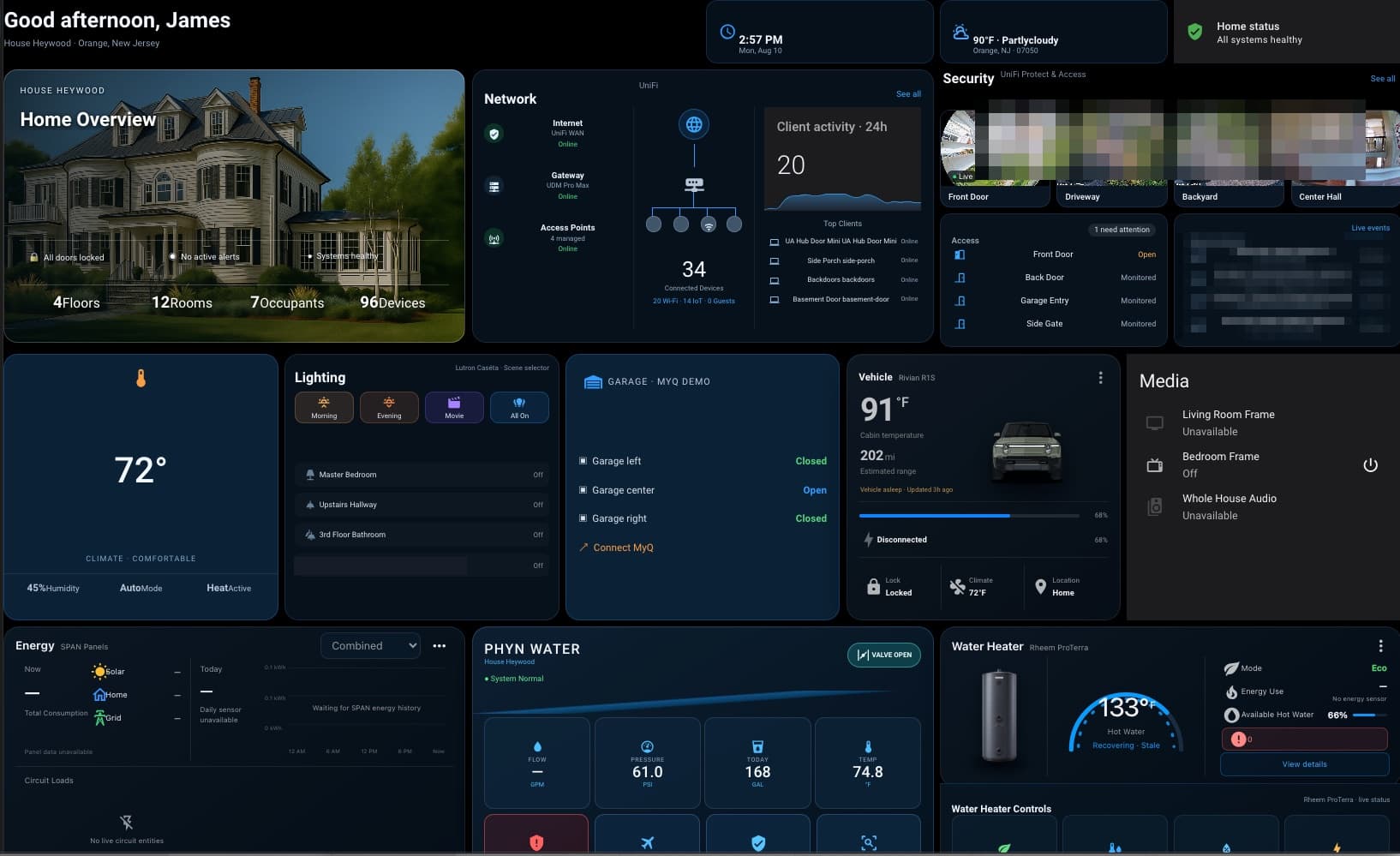Toggle power for Bedroom Frame

click(1370, 465)
